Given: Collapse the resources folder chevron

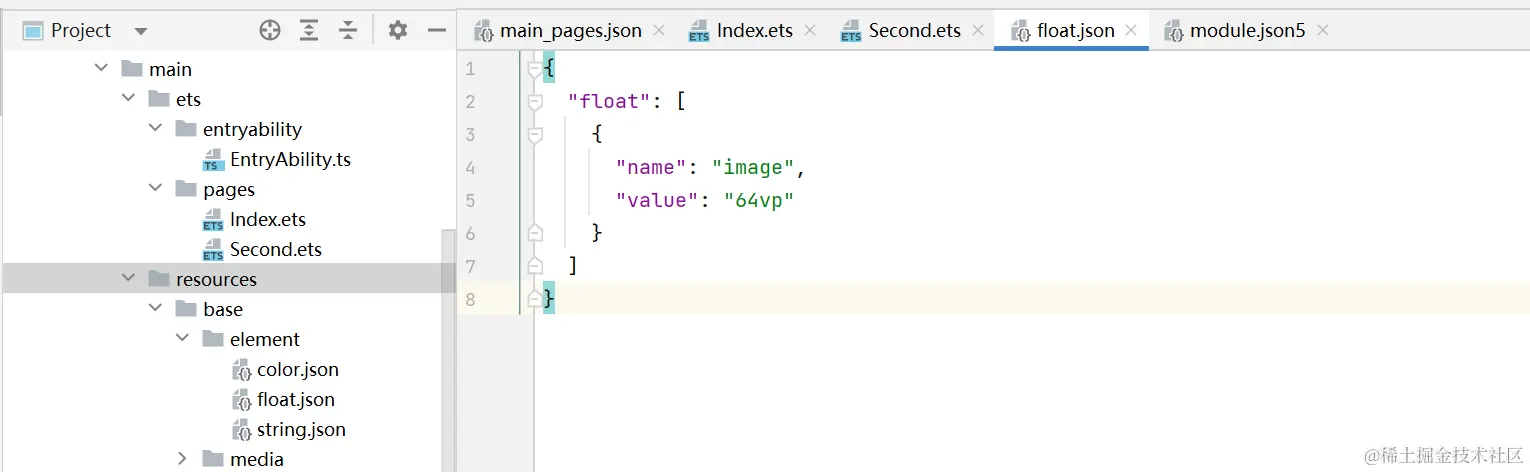Looking at the screenshot, I should click(x=128, y=278).
